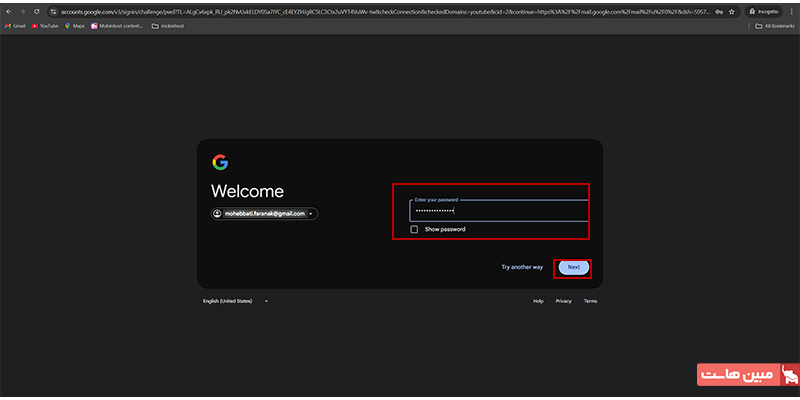The image size is (800, 400).
Task: Reload the page with the refresh icon
Action: pos(37,11)
